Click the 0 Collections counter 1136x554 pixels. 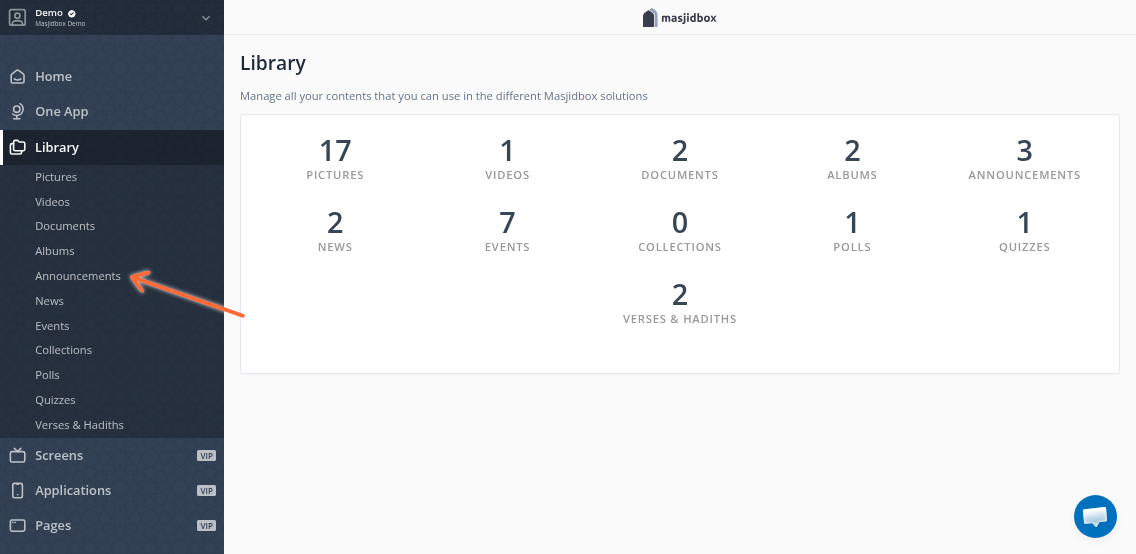pyautogui.click(x=679, y=231)
